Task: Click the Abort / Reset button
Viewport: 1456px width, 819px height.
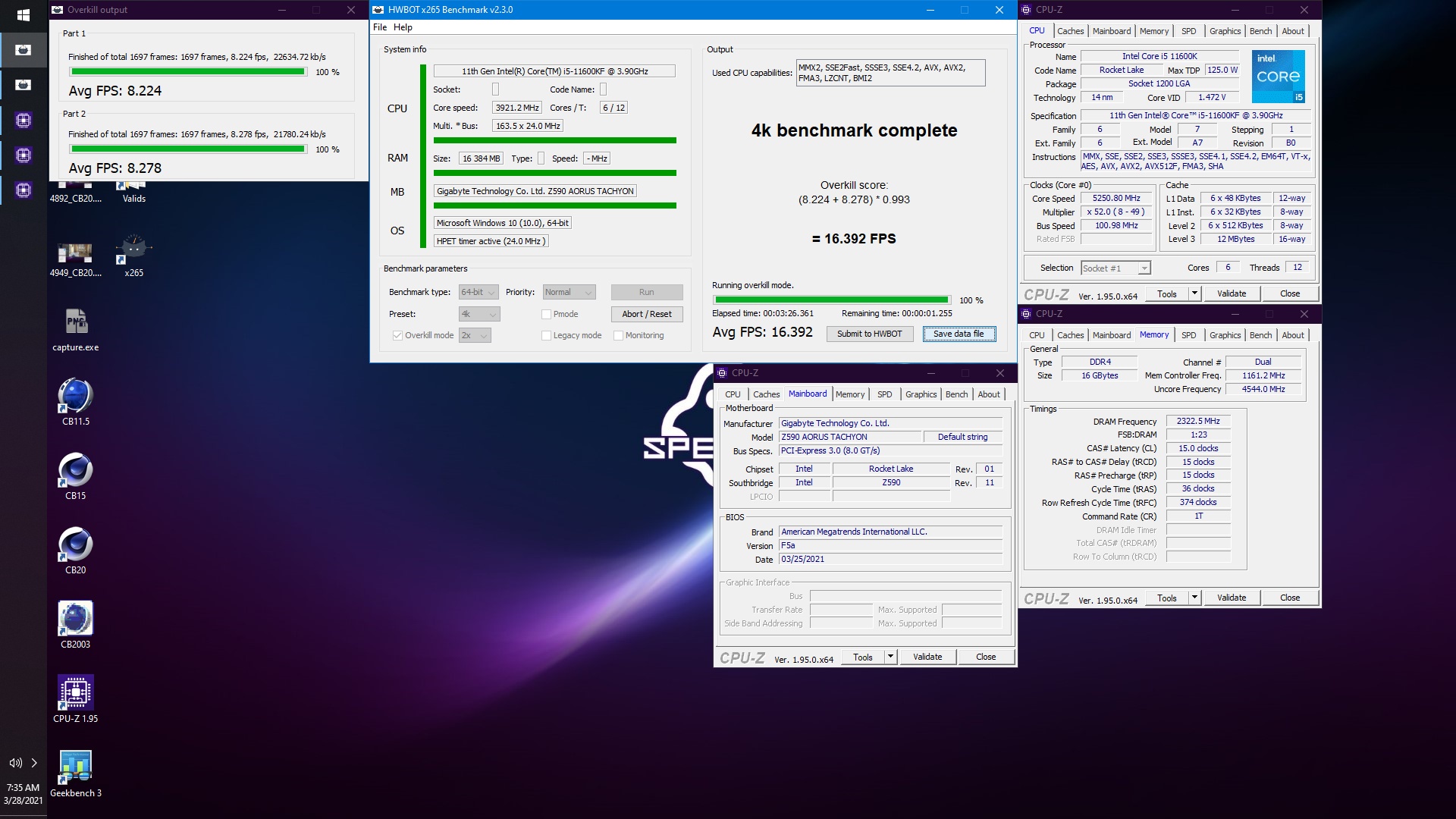Action: click(x=647, y=314)
